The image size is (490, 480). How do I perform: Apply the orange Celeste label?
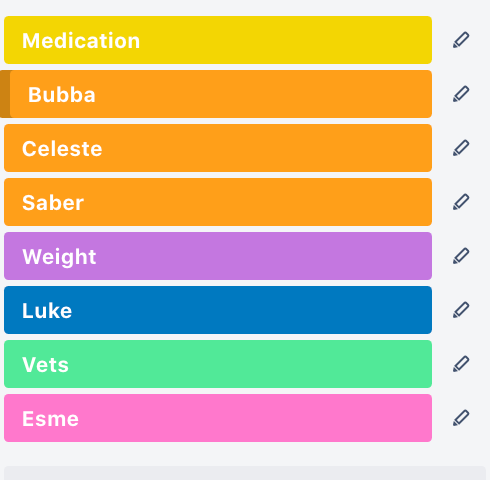tap(218, 148)
